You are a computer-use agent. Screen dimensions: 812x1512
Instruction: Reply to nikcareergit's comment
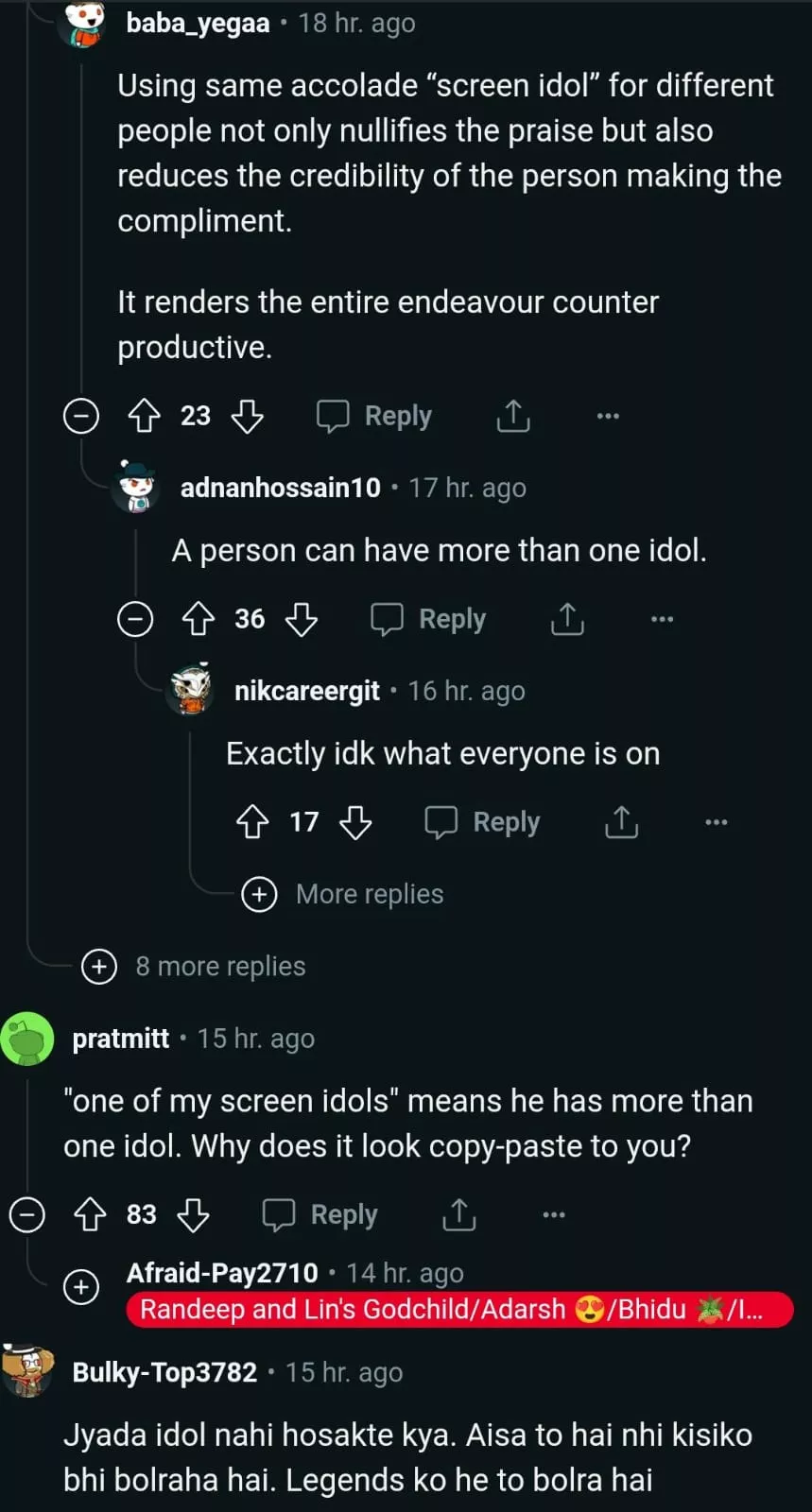(482, 822)
